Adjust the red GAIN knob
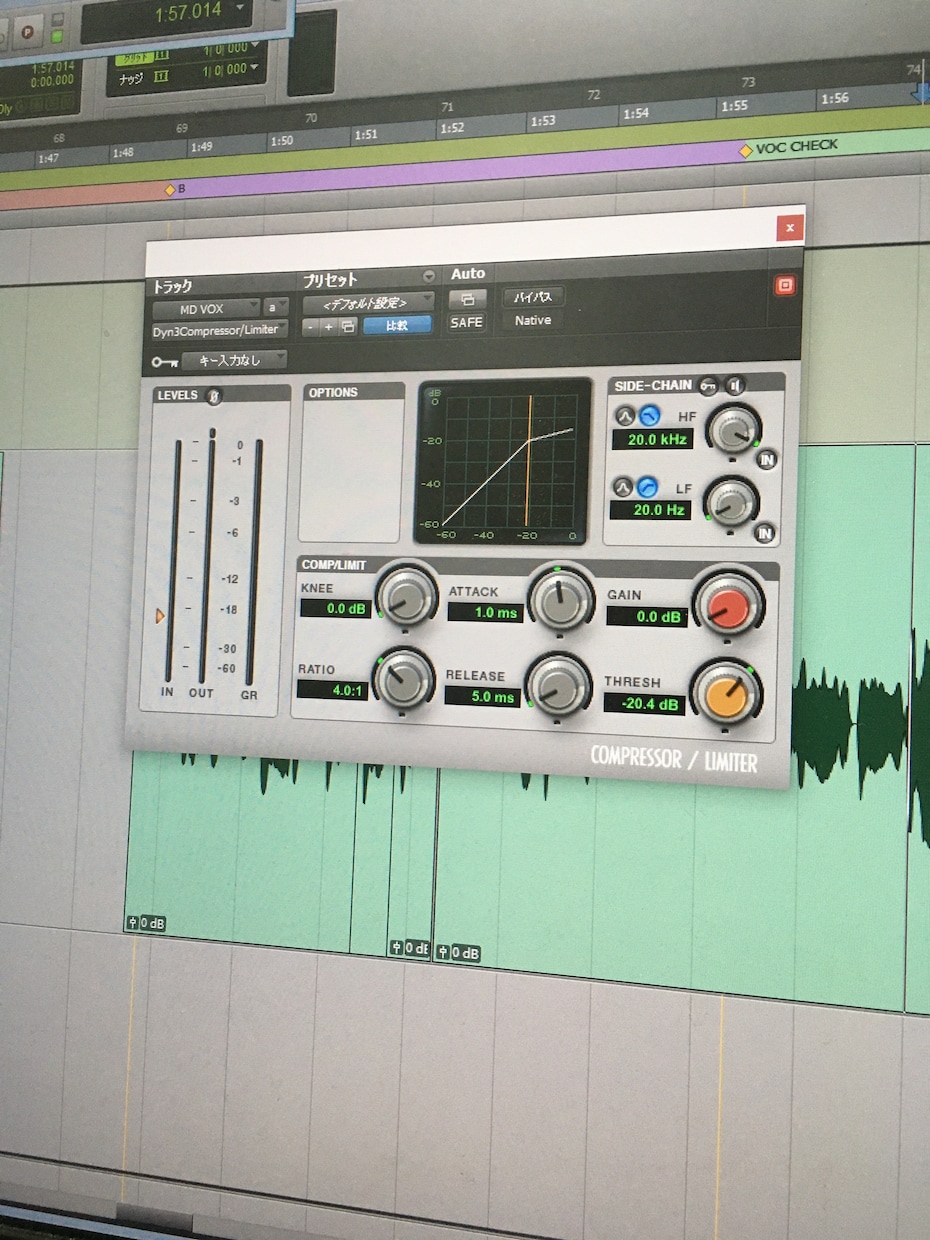 click(x=729, y=606)
